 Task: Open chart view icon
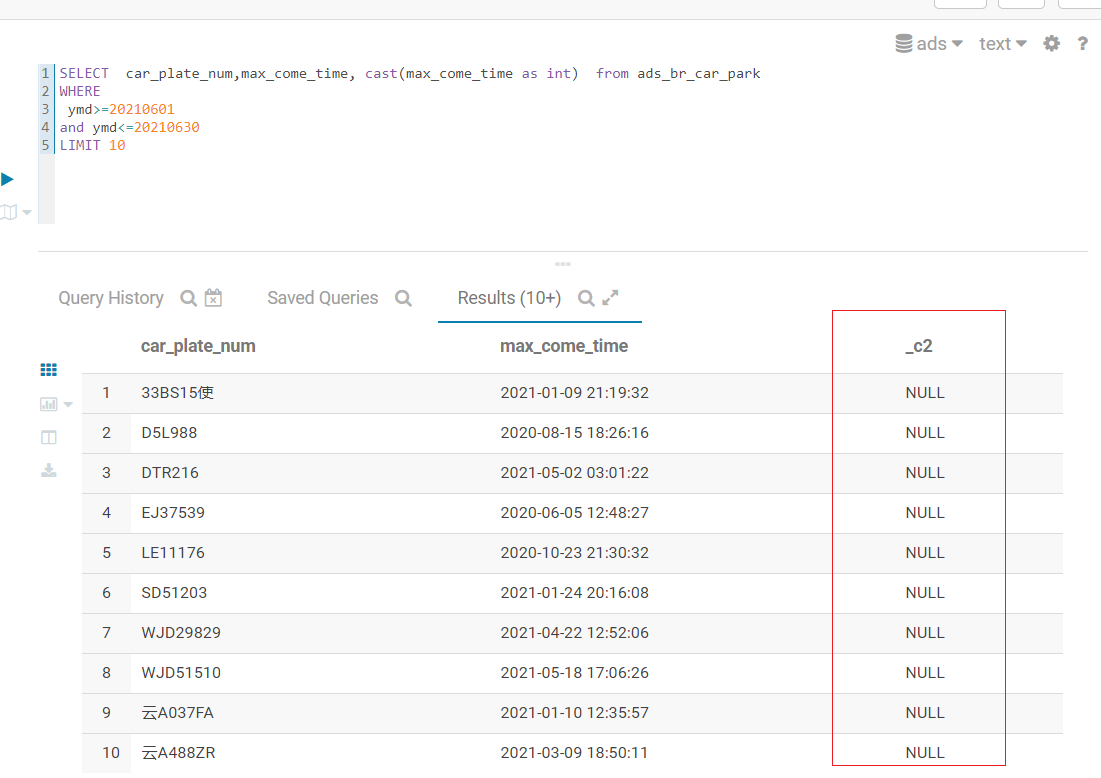pyautogui.click(x=48, y=404)
